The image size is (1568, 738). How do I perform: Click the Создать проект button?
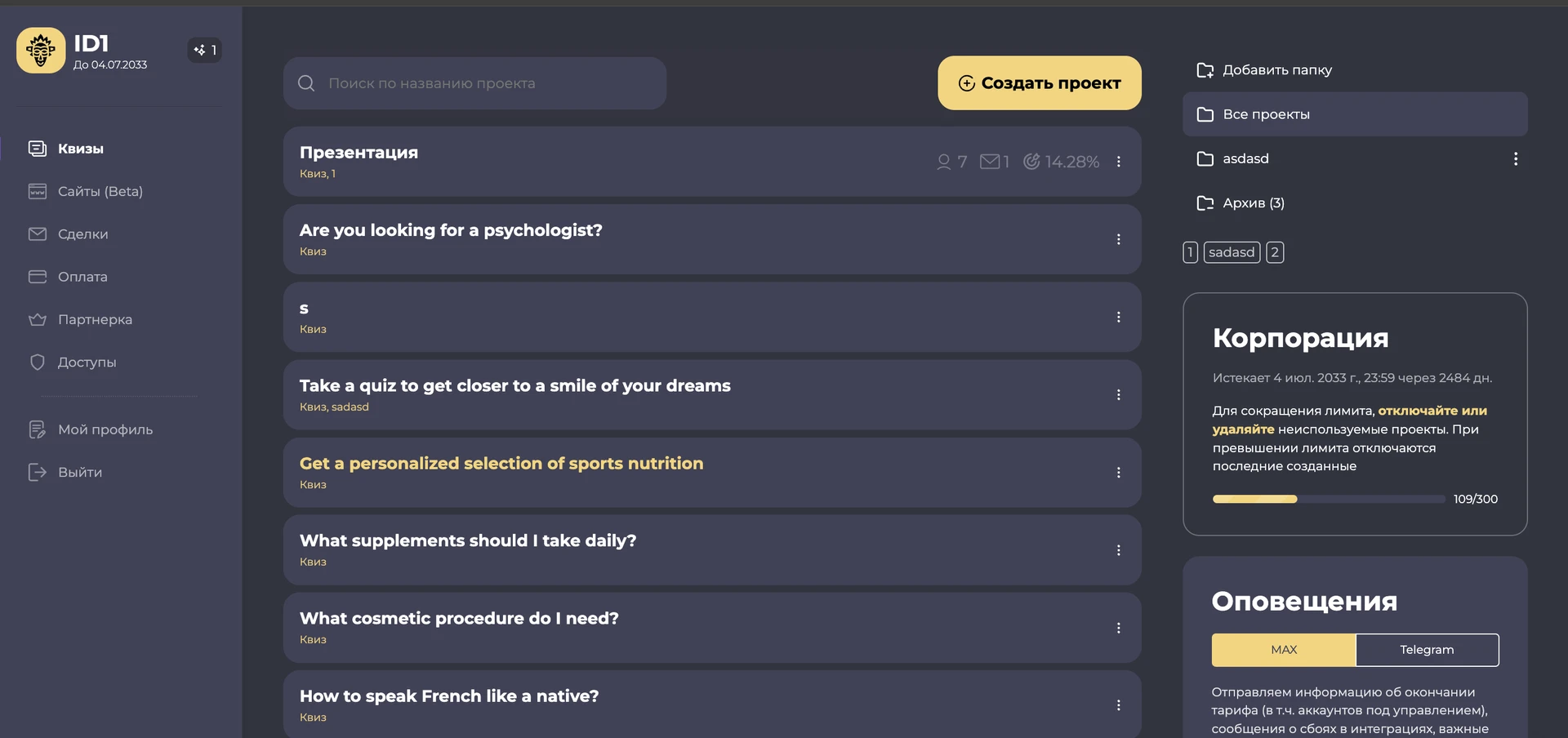tap(1040, 83)
